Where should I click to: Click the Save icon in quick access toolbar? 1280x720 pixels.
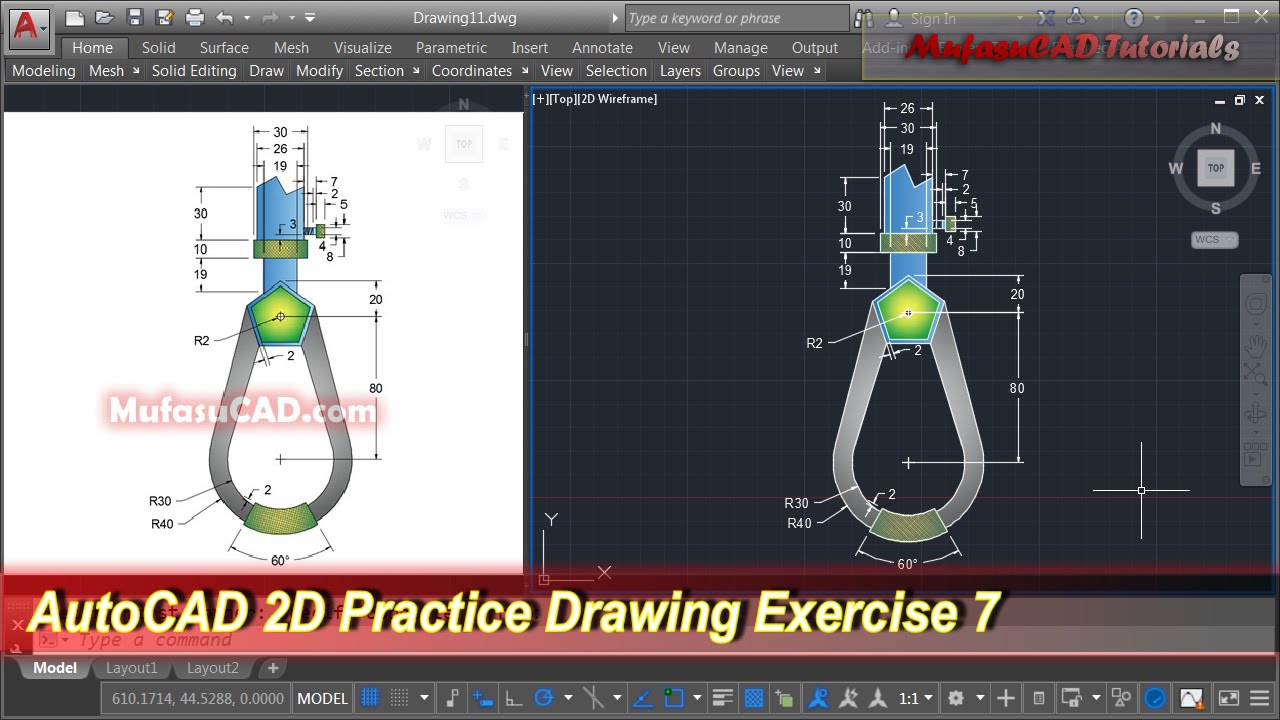point(135,18)
